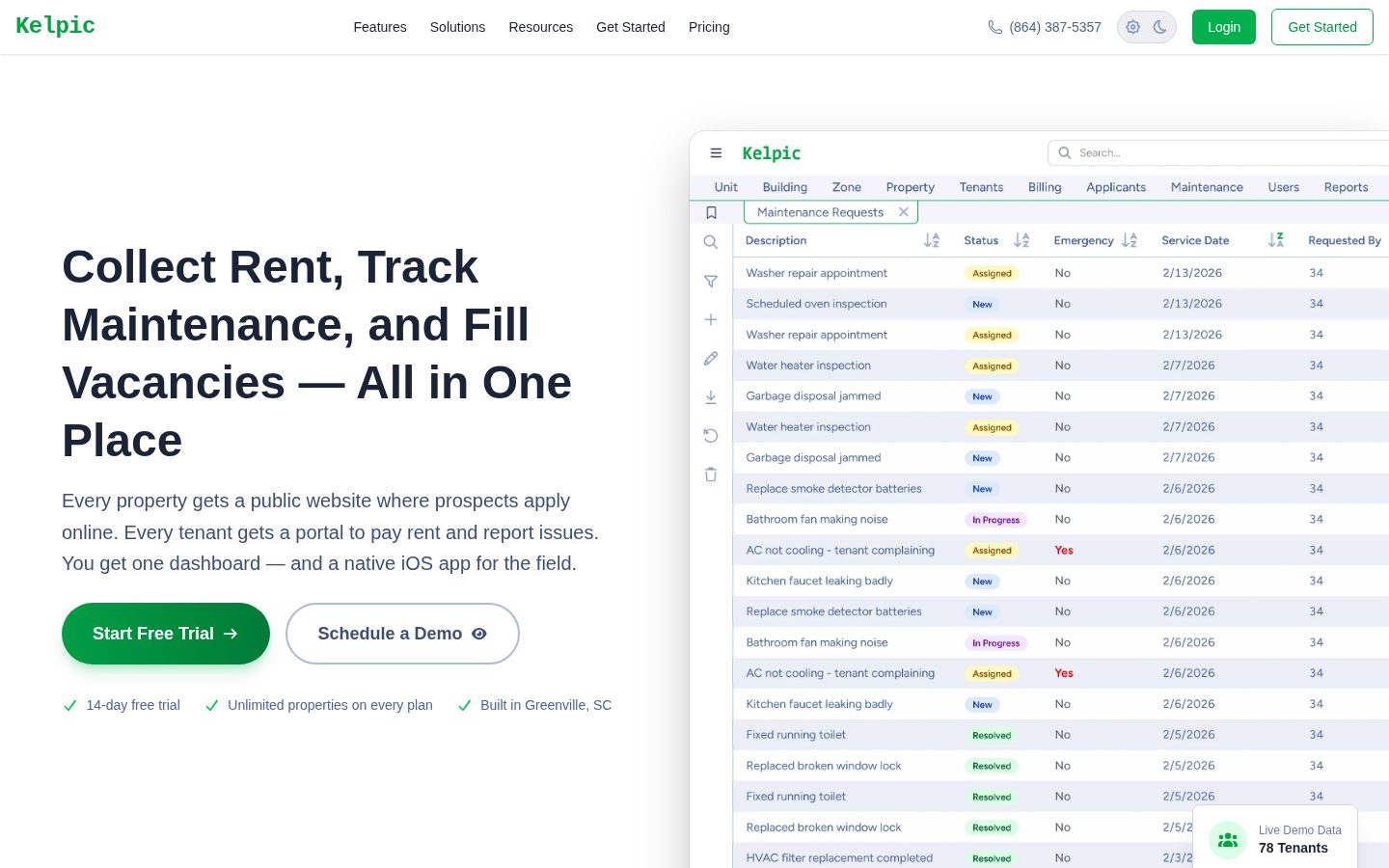The height and width of the screenshot is (868, 1389).
Task: Open the Resources navigation item
Action: coord(541,27)
